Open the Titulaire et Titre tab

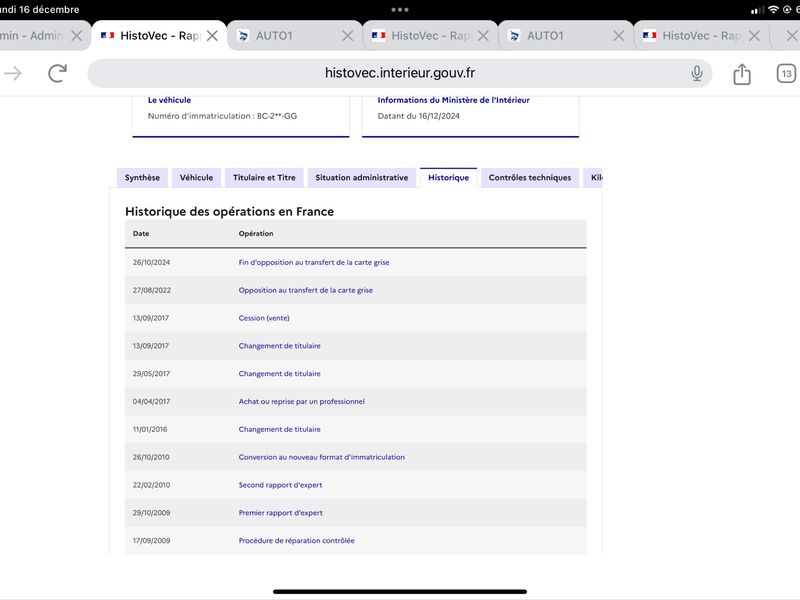(x=264, y=178)
